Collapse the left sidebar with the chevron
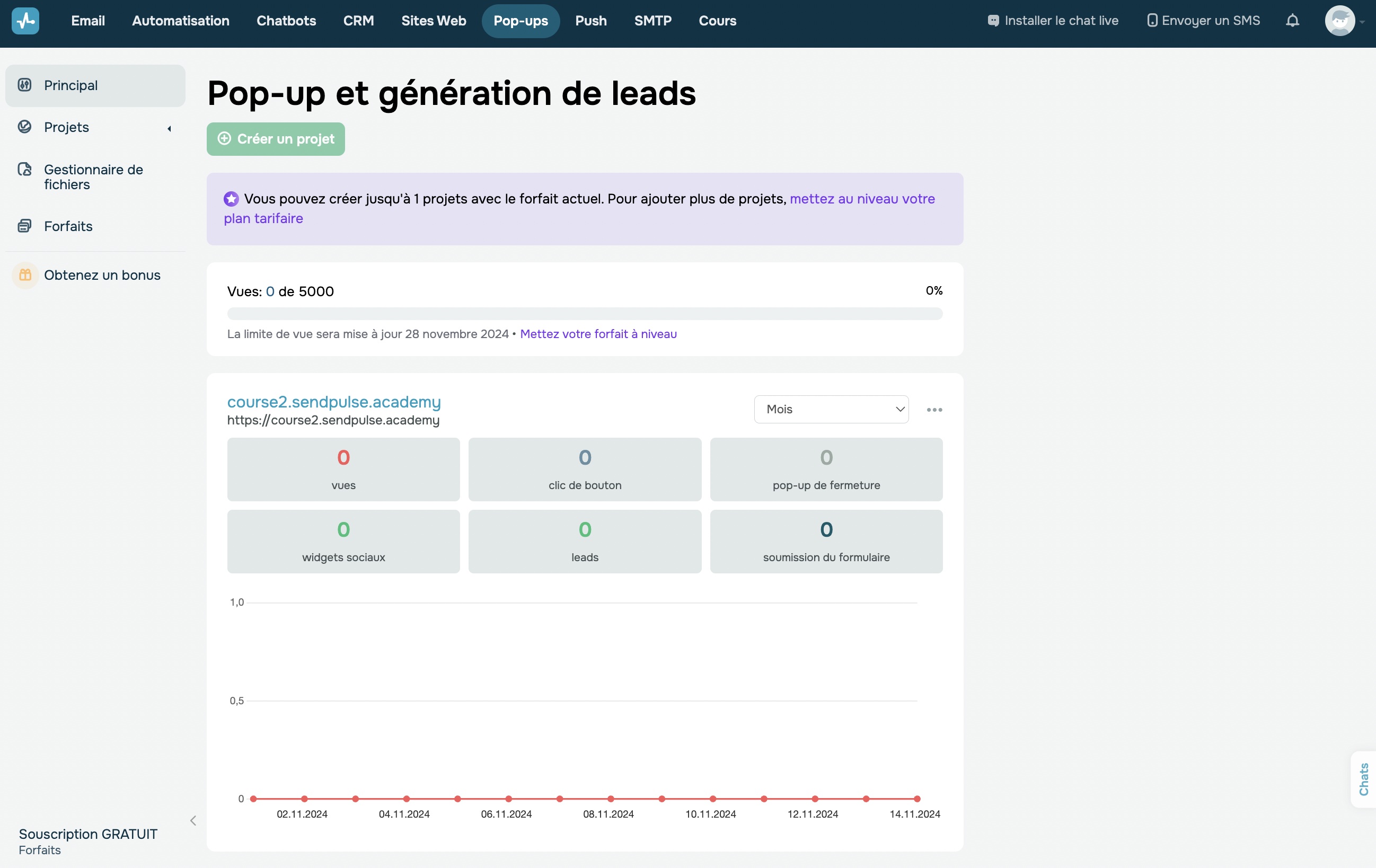Image resolution: width=1376 pixels, height=868 pixels. click(192, 820)
